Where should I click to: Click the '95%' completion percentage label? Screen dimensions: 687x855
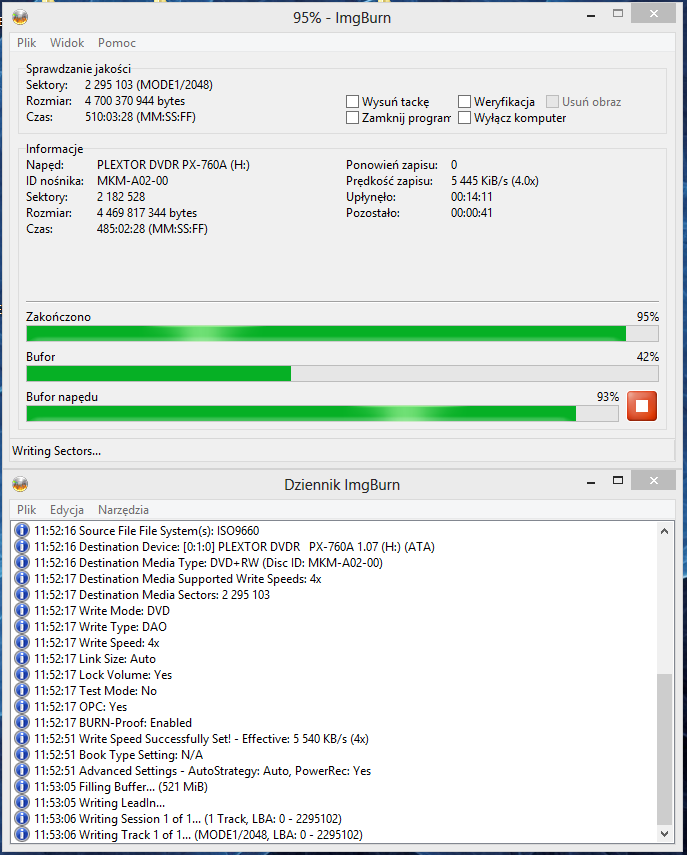coord(648,317)
